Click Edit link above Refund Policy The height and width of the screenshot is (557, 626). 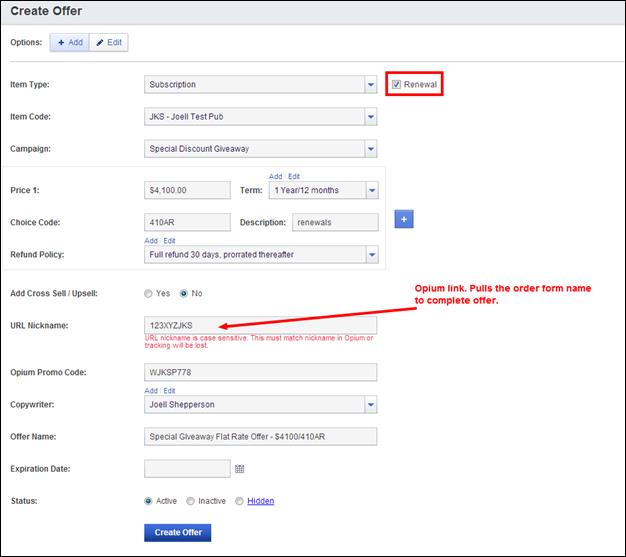(x=169, y=241)
